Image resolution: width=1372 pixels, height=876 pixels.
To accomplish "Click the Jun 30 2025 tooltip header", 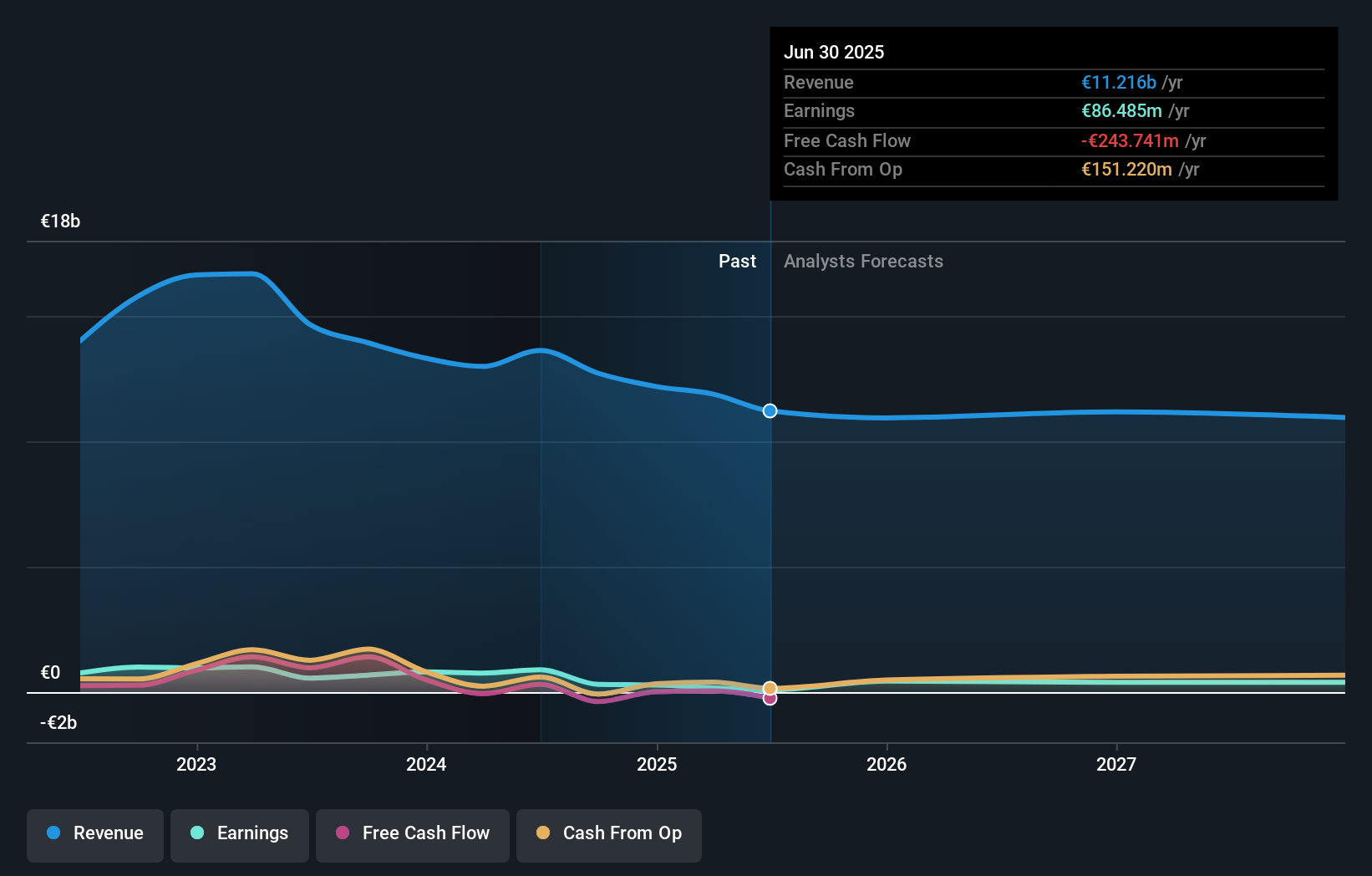I will (x=833, y=52).
